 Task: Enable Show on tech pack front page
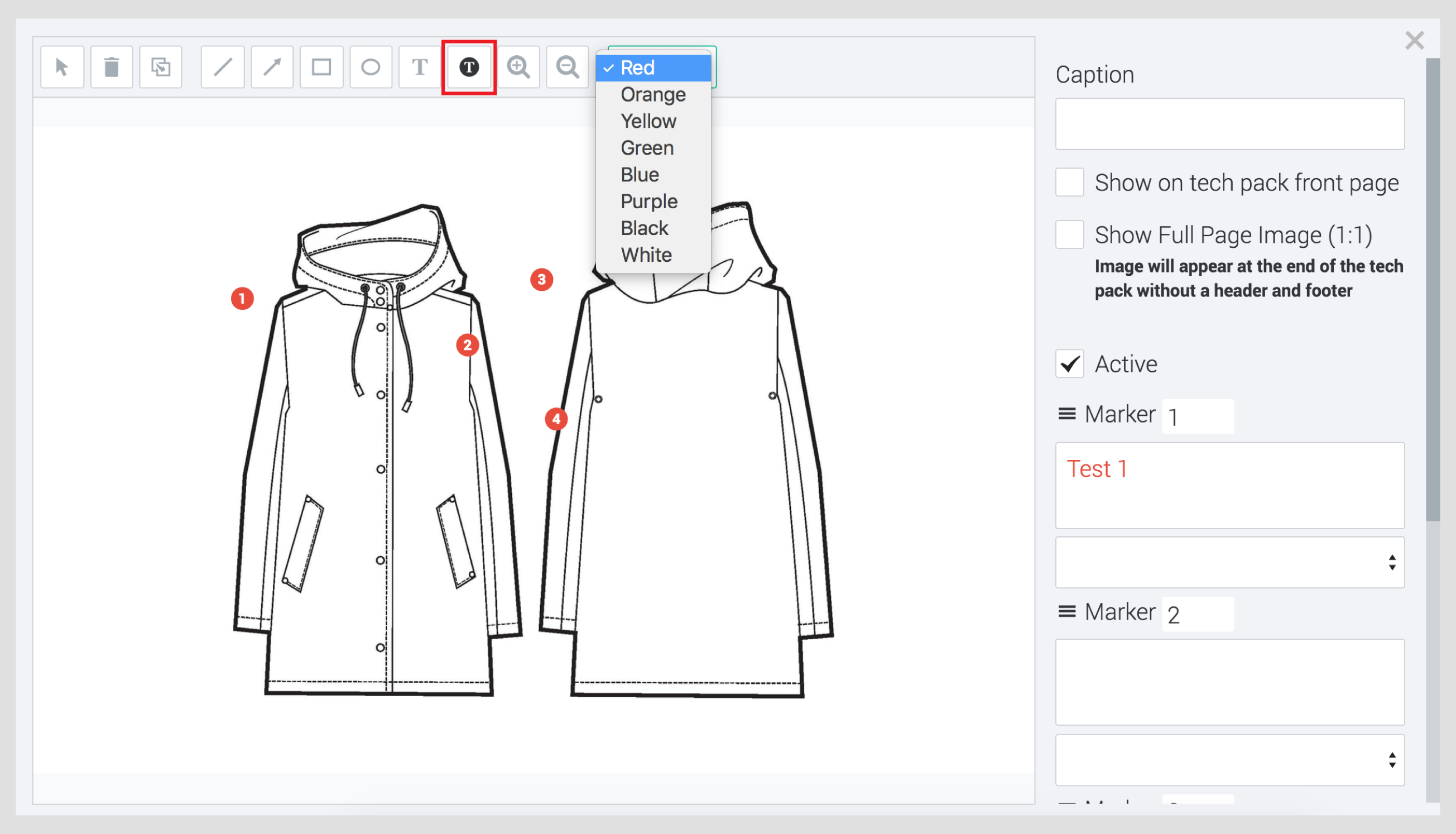click(x=1069, y=183)
